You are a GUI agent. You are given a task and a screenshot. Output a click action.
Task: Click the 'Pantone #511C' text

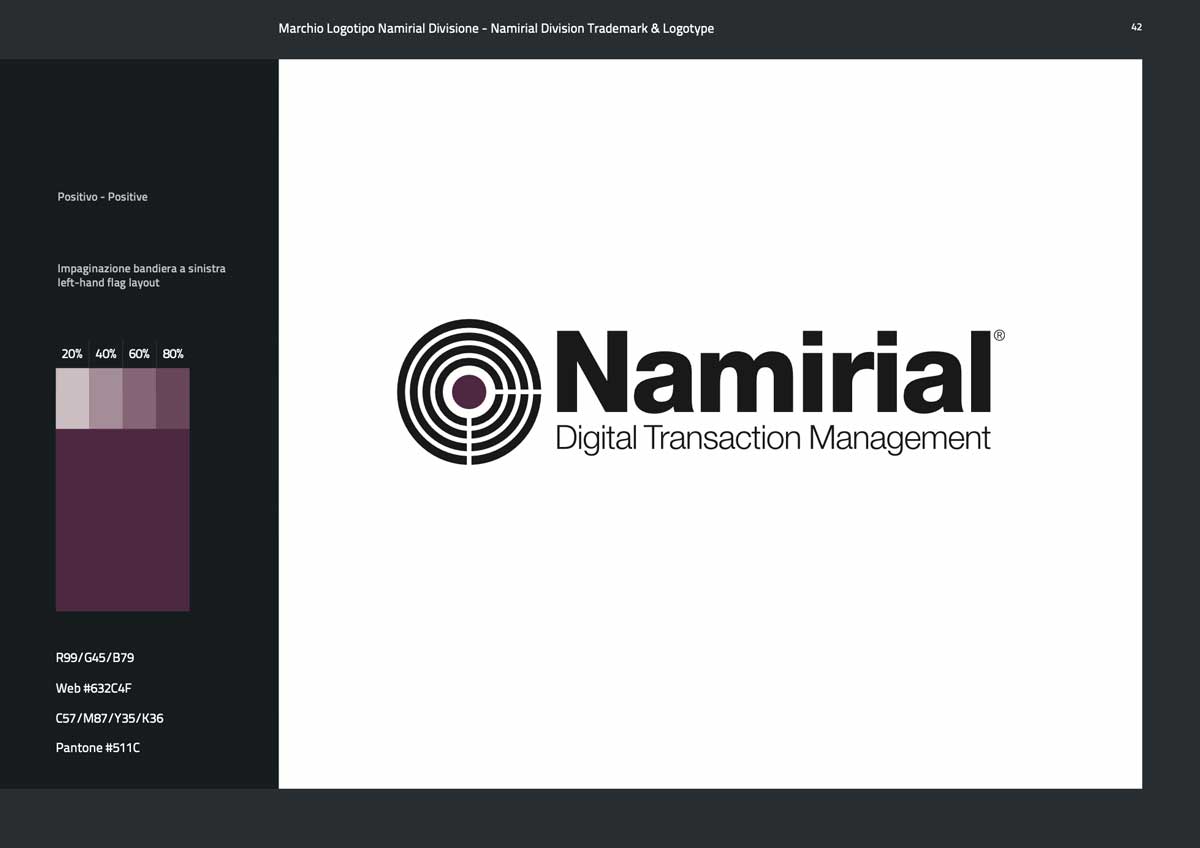coord(98,748)
